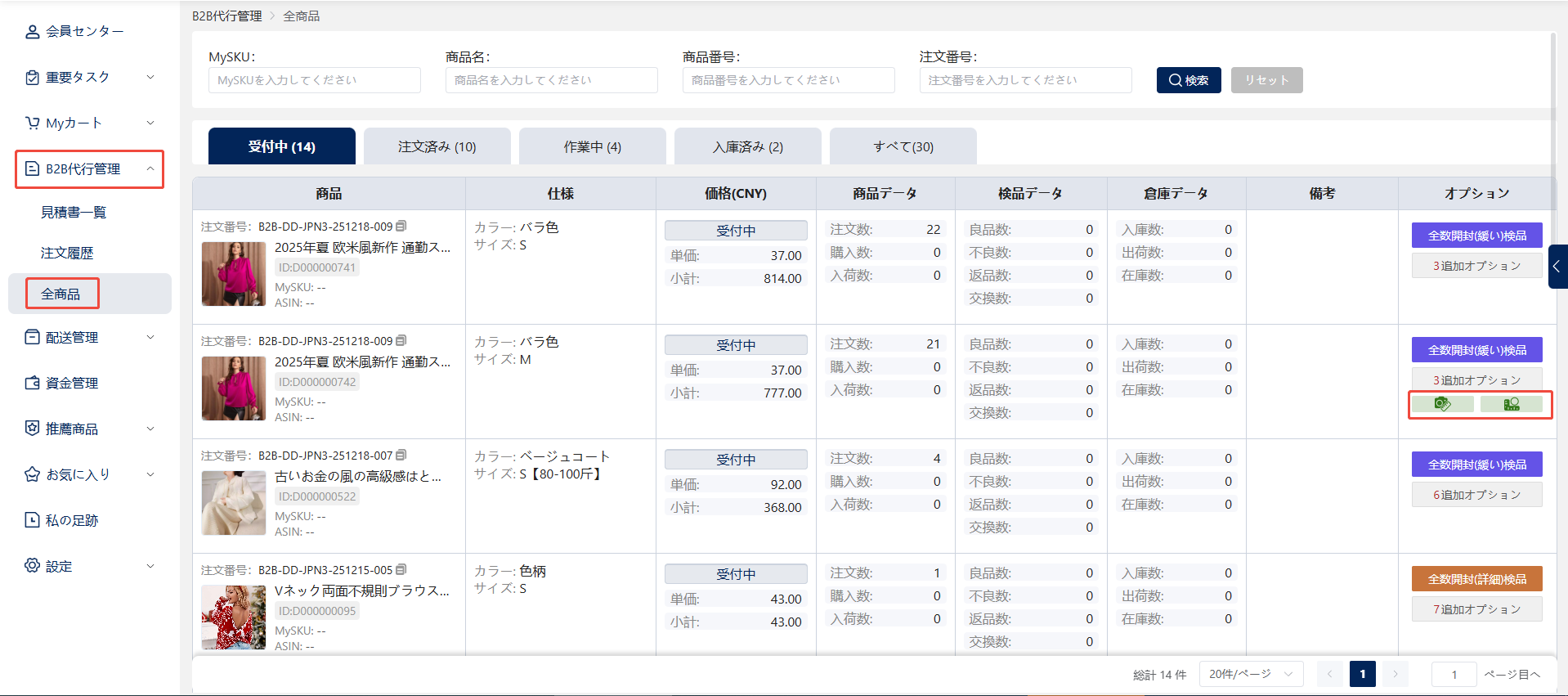The height and width of the screenshot is (696, 1568).
Task: Expand the 重要タスク menu chevron
Action: (150, 77)
